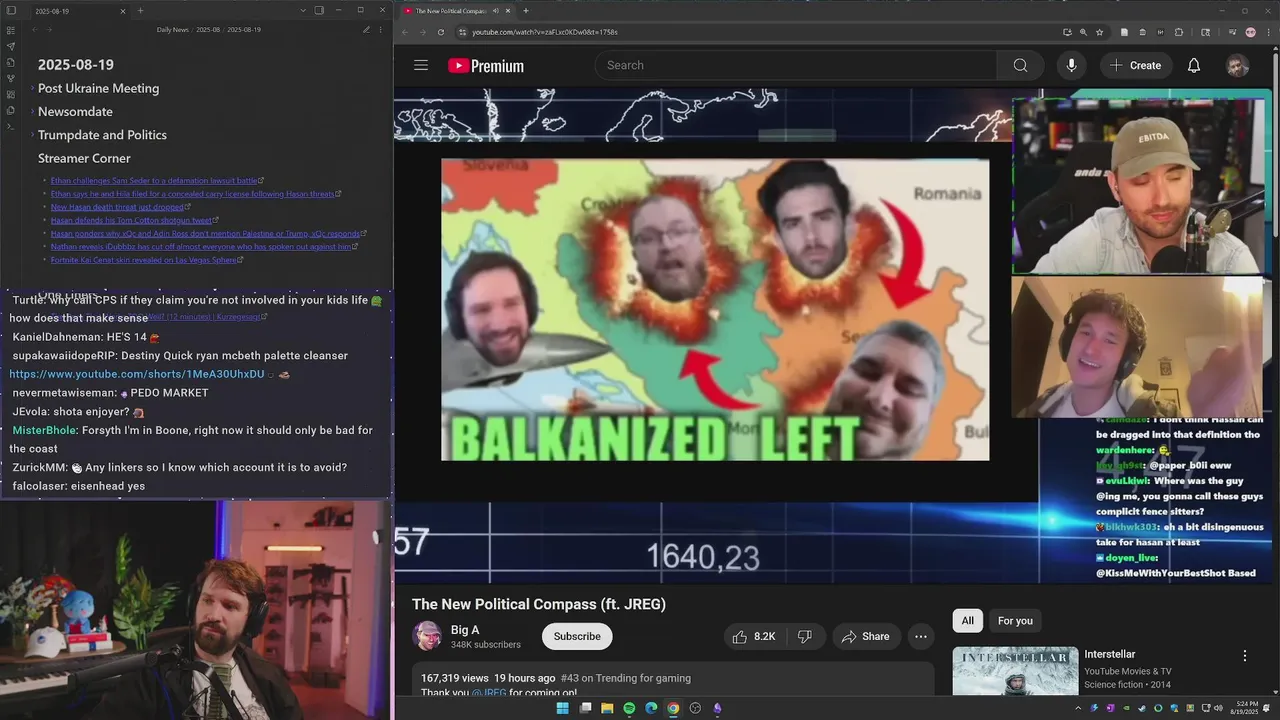This screenshot has height=720, width=1280.
Task: Select the For you recommendations chip
Action: 1015,621
